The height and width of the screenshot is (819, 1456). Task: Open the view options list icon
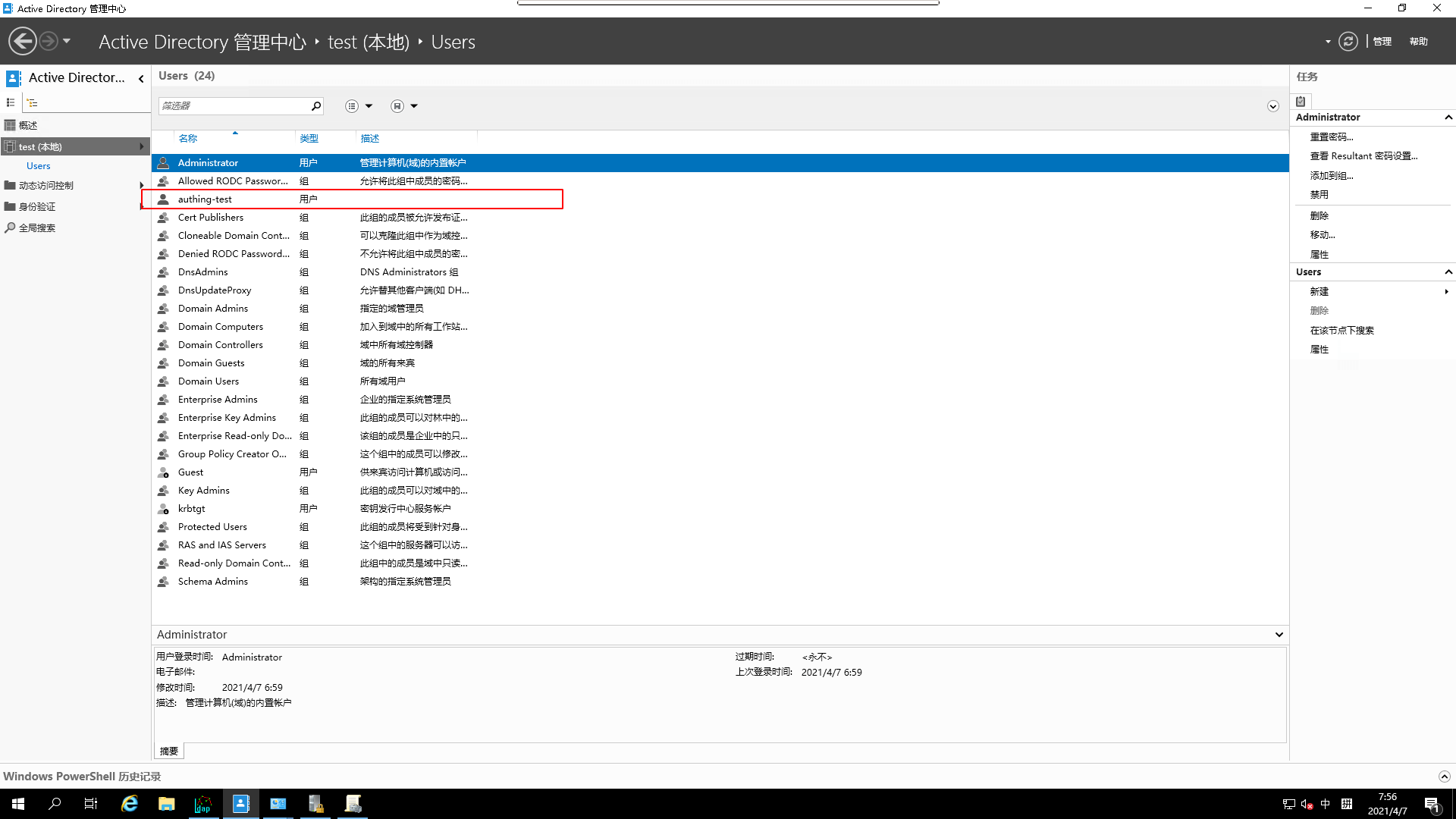click(352, 106)
